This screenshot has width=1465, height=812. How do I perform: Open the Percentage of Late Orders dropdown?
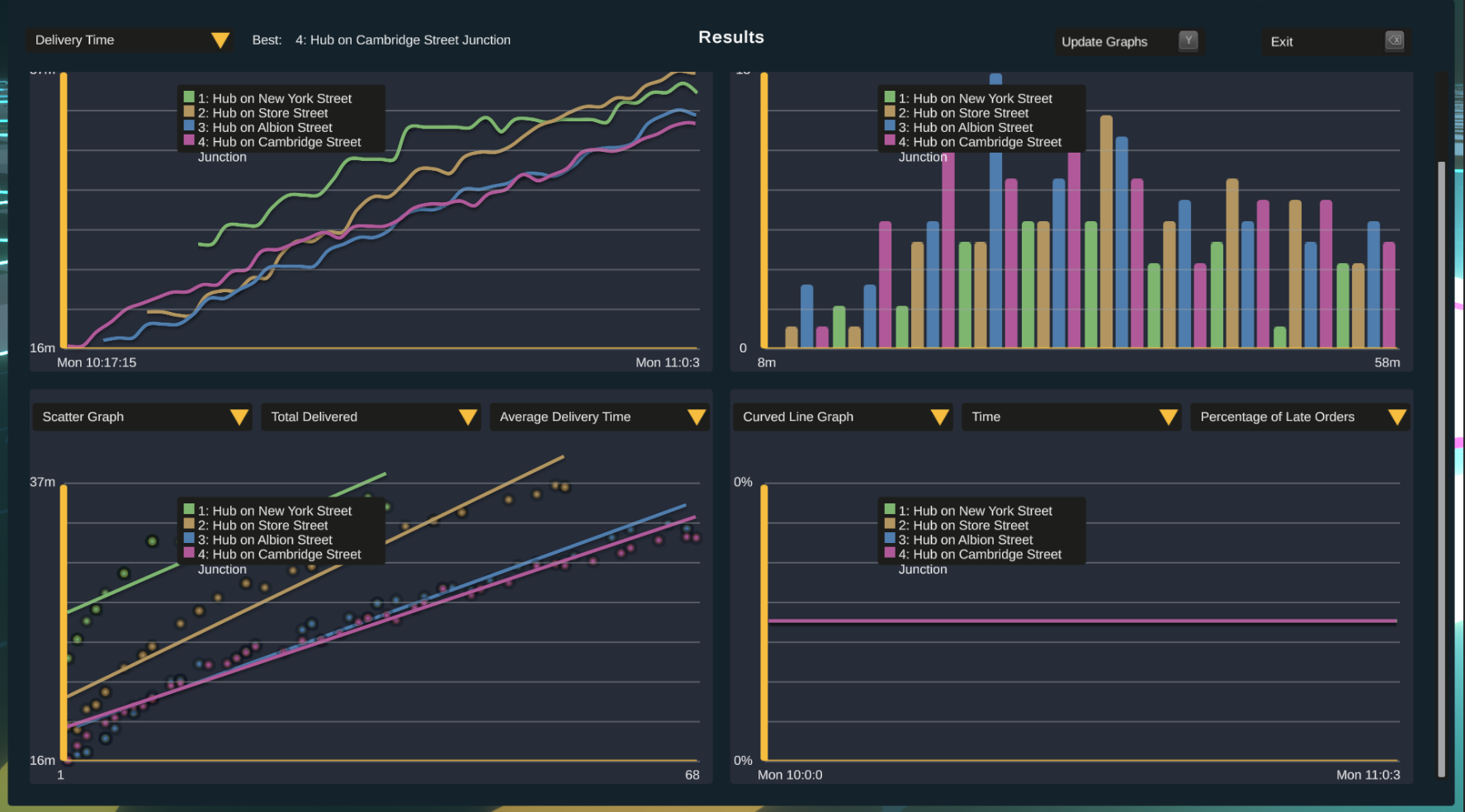pos(1300,418)
